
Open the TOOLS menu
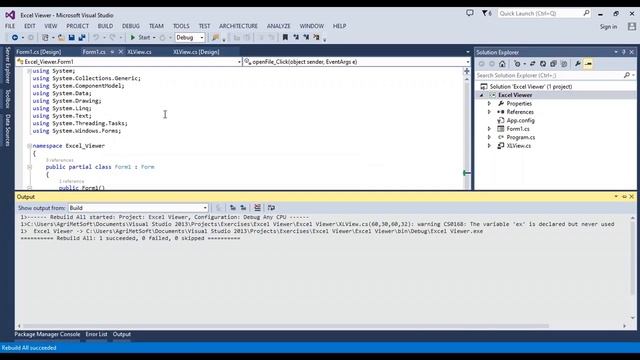181,26
